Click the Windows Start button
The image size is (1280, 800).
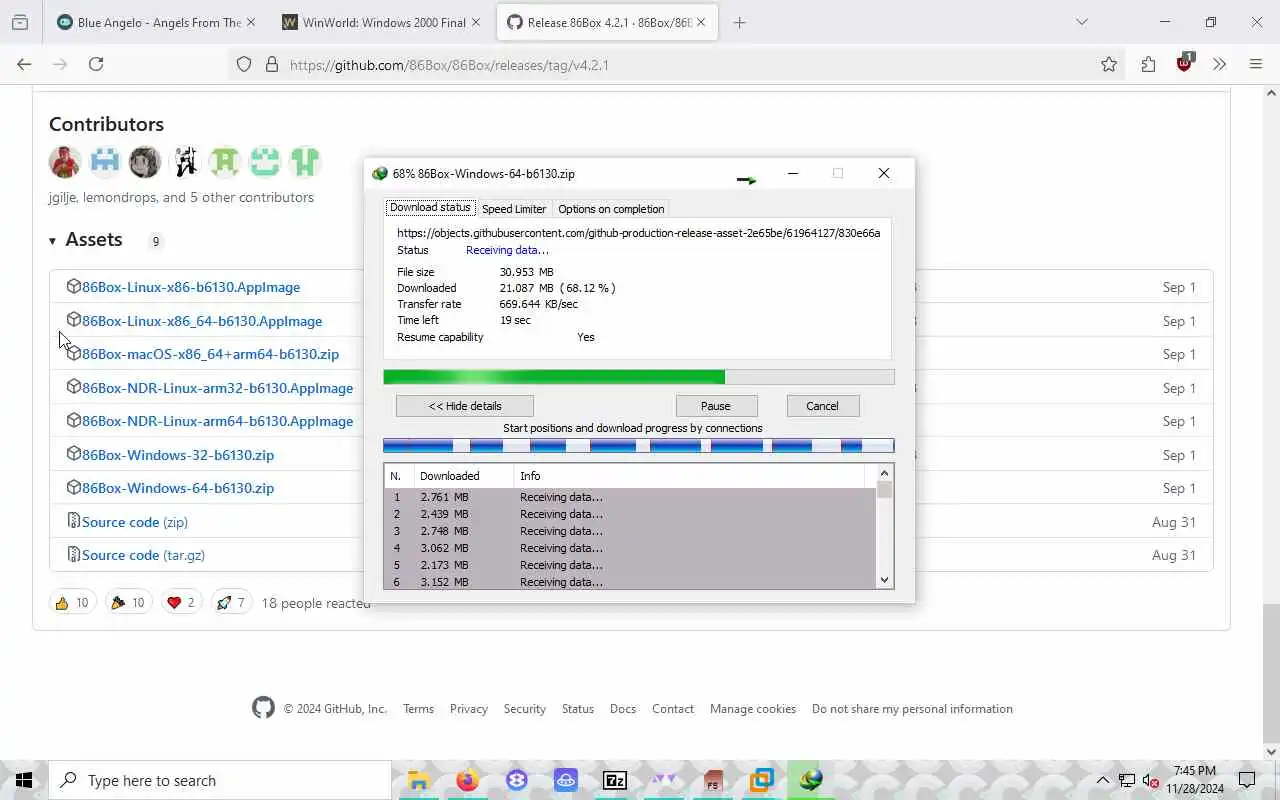(24, 780)
